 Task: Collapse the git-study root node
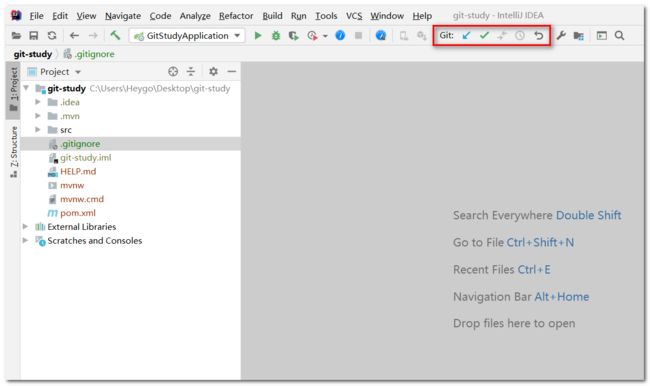tap(27, 88)
